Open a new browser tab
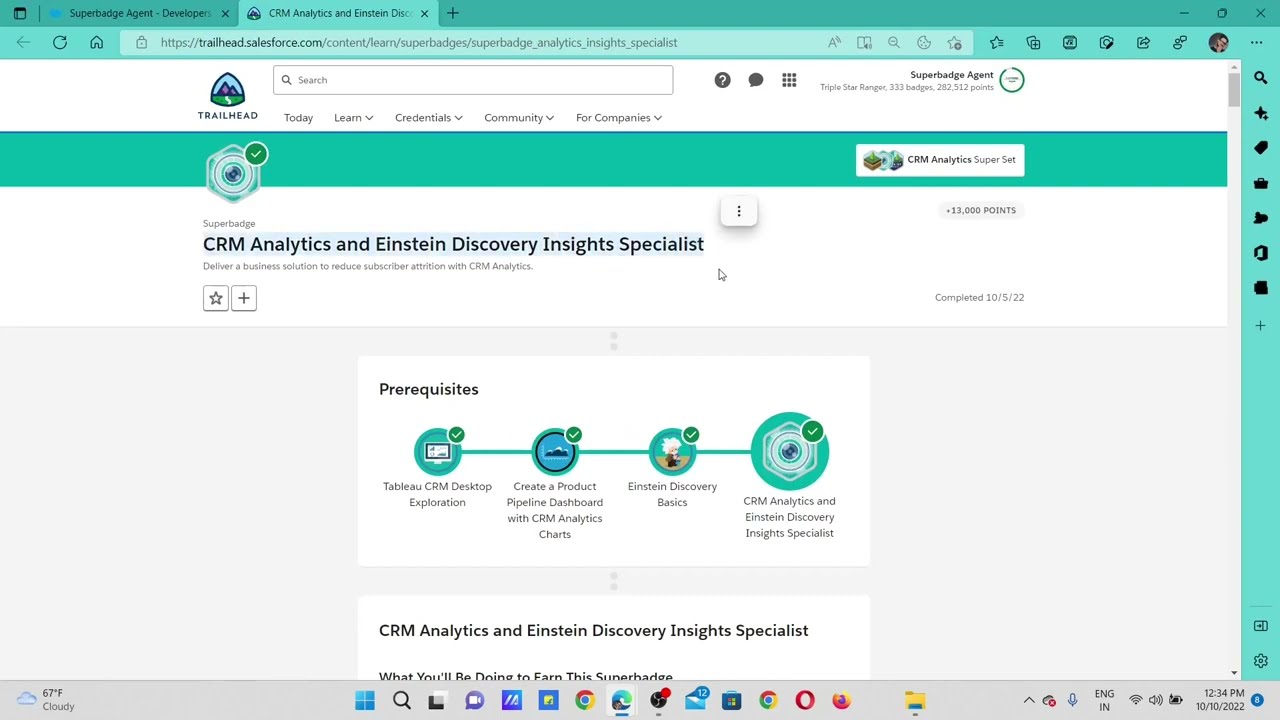The height and width of the screenshot is (720, 1280). 453,13
